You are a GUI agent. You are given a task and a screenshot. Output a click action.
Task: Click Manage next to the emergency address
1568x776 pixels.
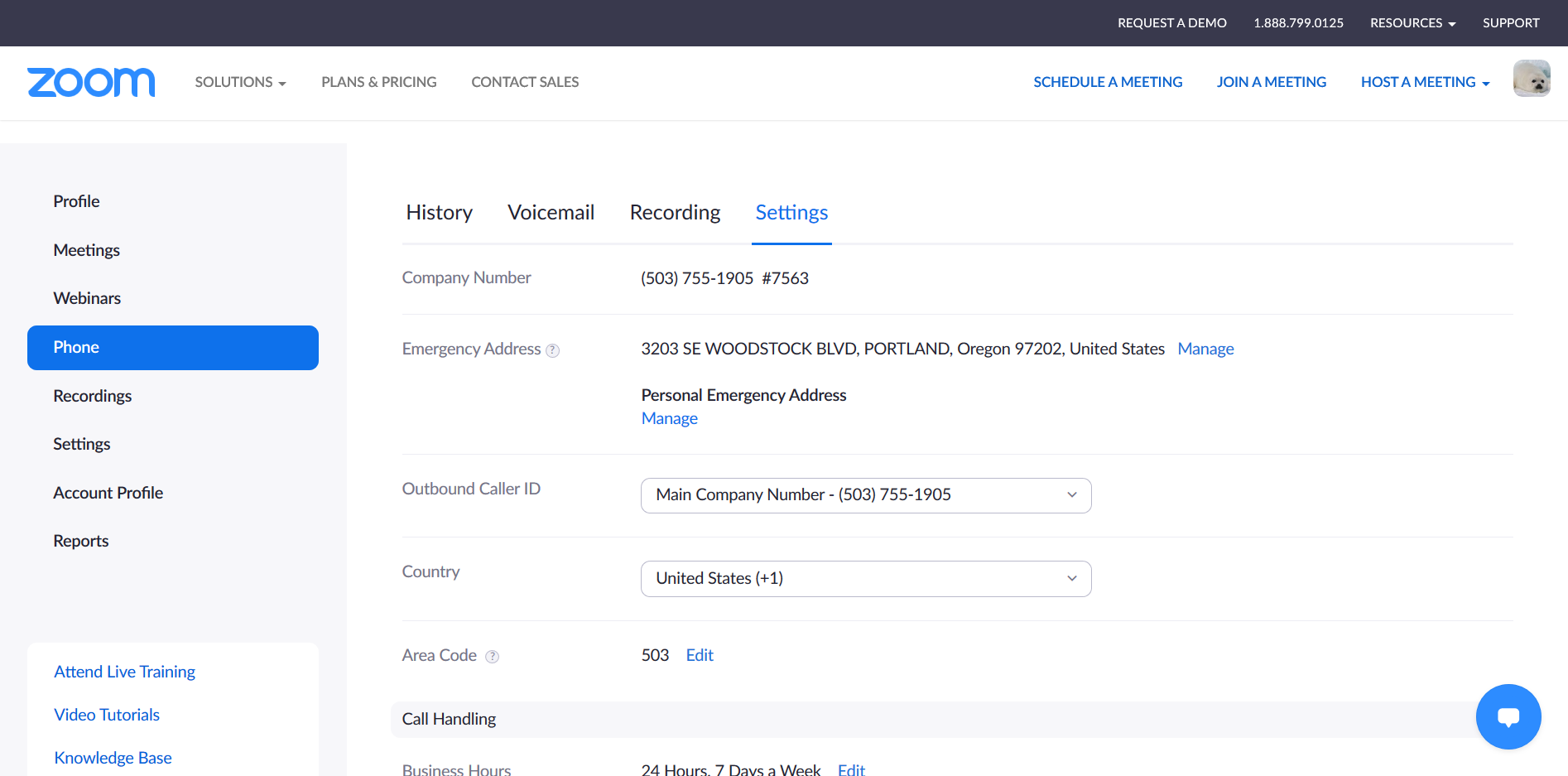tap(1205, 349)
